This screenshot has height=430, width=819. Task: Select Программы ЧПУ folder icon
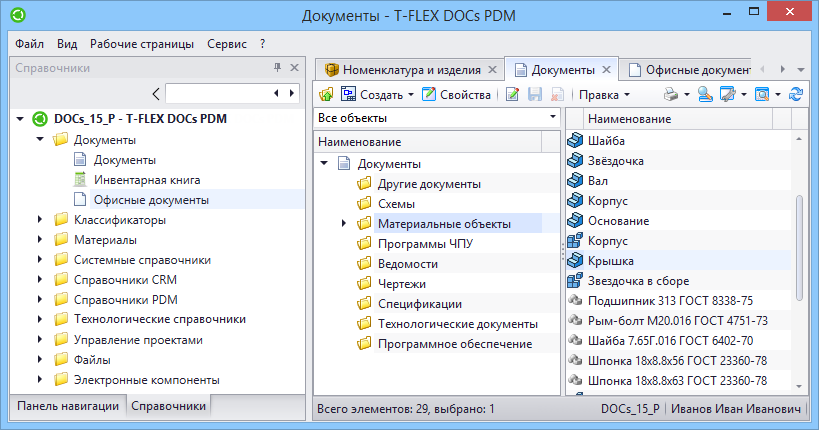click(364, 243)
